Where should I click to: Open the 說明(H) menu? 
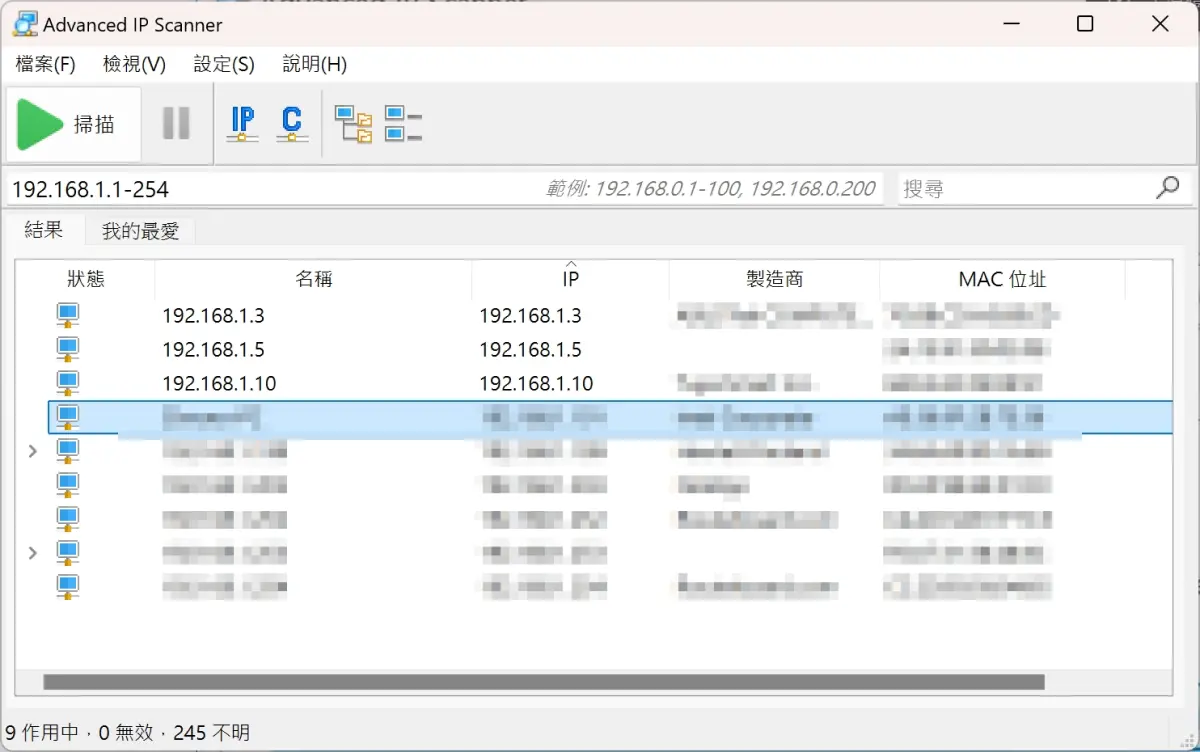point(315,64)
